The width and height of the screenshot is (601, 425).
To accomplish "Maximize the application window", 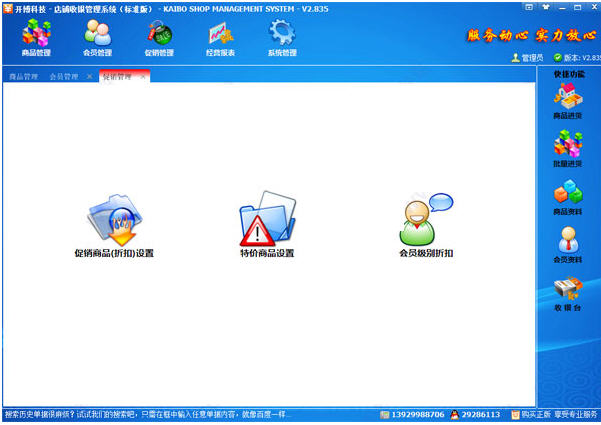I will [578, 7].
